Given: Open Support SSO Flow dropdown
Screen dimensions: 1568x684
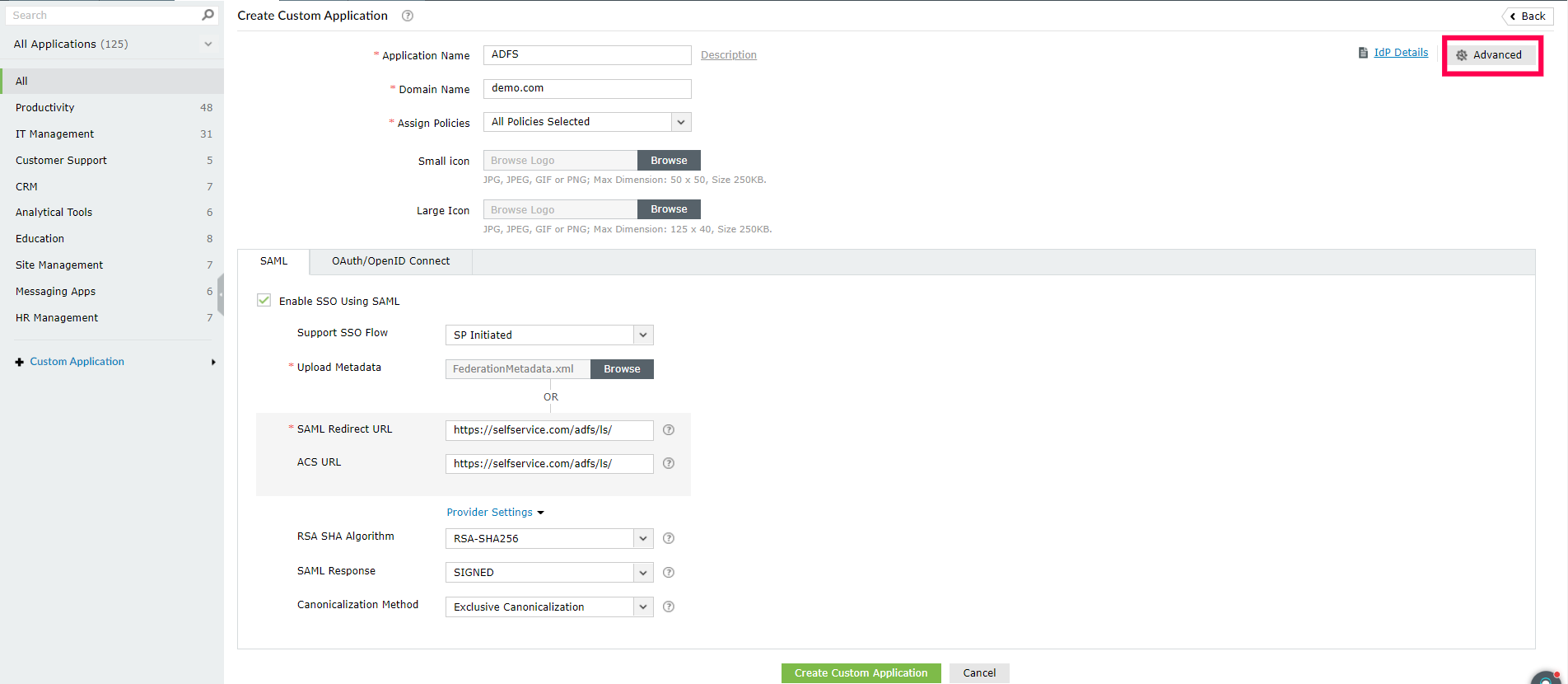Looking at the screenshot, I should 643,335.
